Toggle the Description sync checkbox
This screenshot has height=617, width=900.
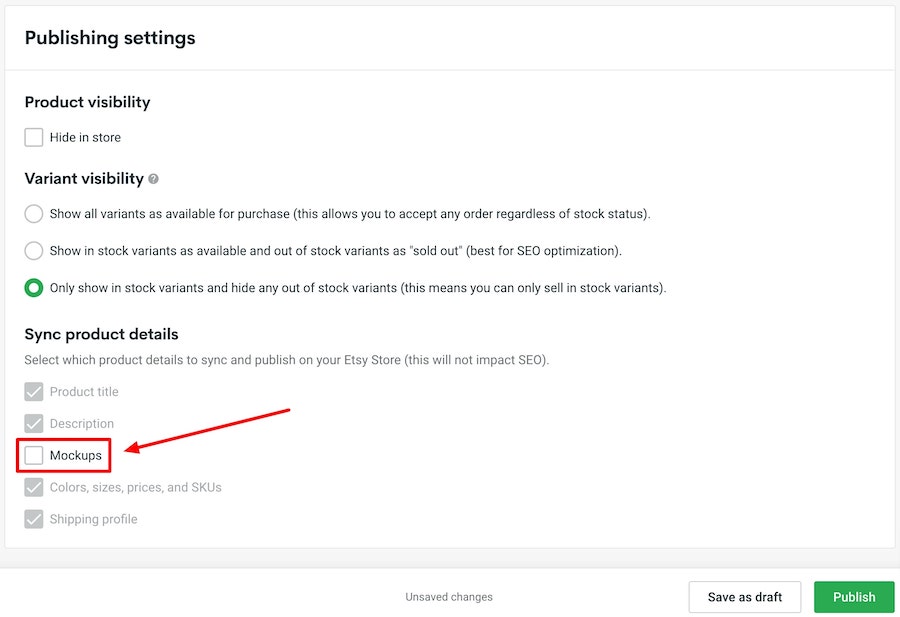coord(34,424)
